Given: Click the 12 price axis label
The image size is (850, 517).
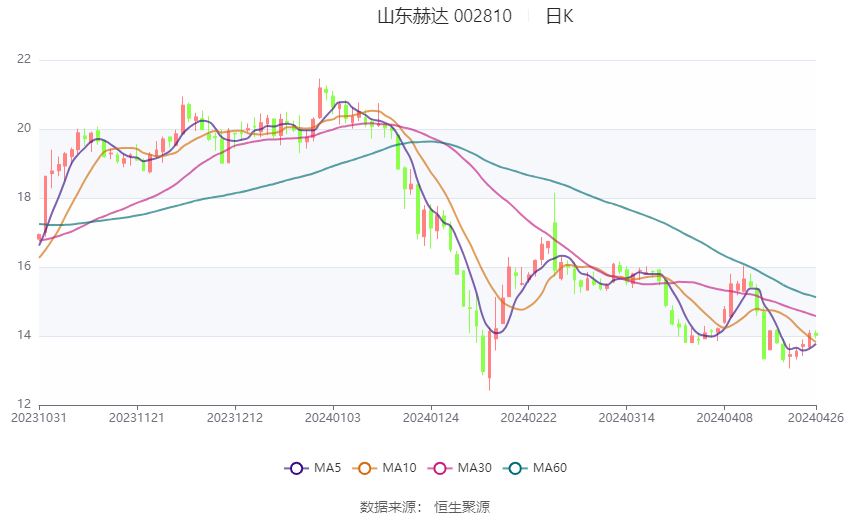Looking at the screenshot, I should pyautogui.click(x=24, y=404).
